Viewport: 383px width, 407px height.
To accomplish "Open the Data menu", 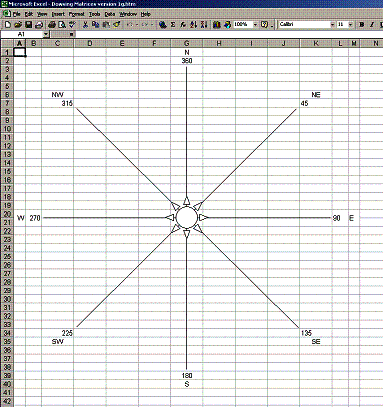I will 110,14.
